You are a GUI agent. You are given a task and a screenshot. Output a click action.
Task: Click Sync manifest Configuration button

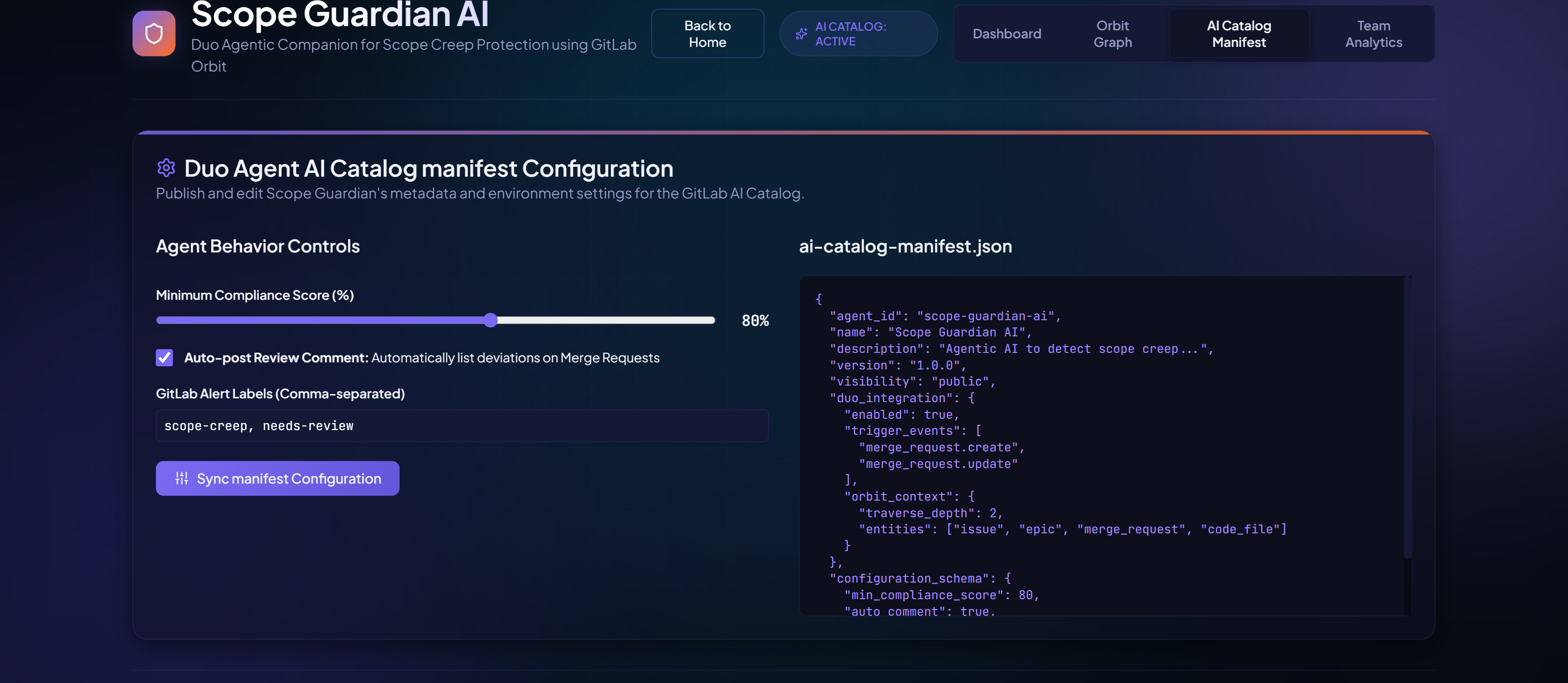point(277,478)
